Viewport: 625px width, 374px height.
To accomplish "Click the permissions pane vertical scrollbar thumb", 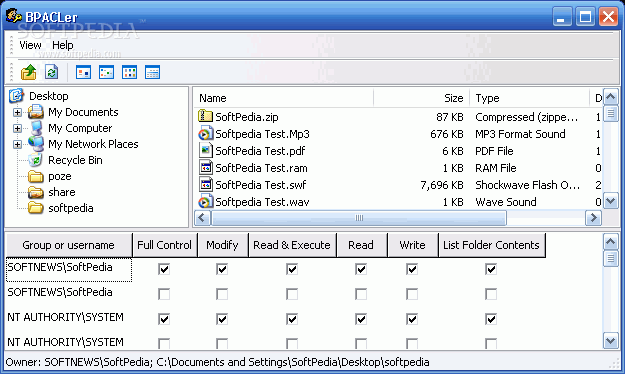I will tap(611, 258).
